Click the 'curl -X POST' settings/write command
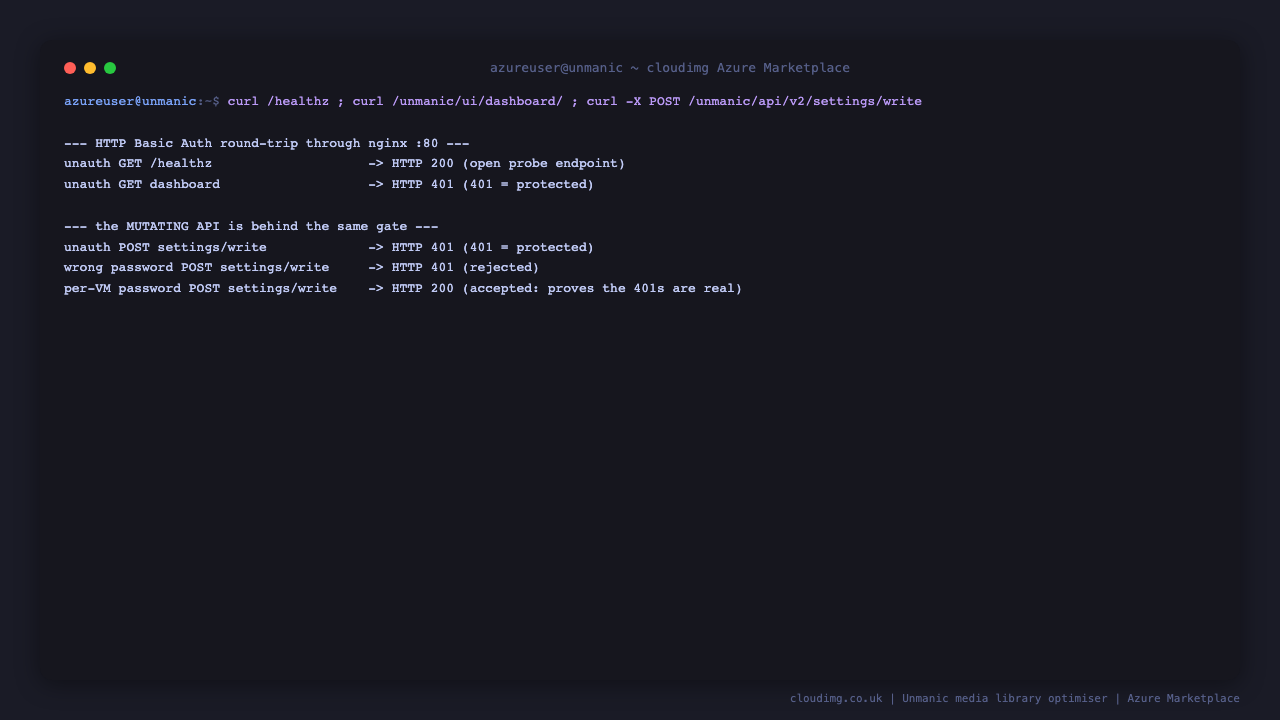 click(x=754, y=101)
